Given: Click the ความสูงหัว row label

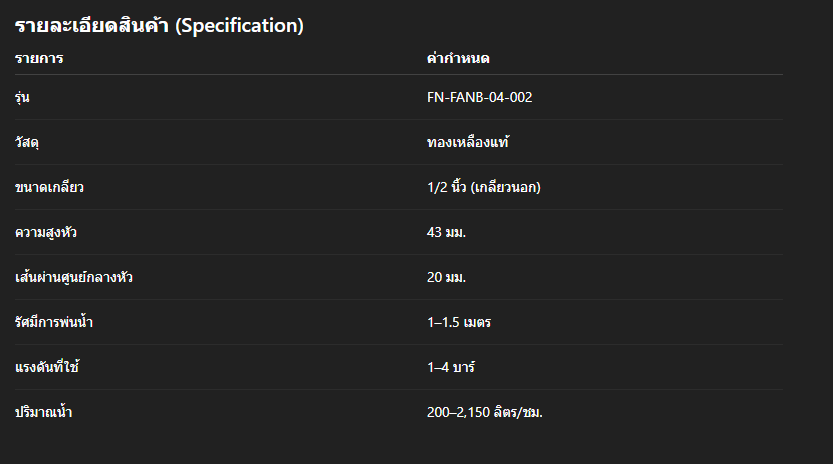Looking at the screenshot, I should point(46,232).
